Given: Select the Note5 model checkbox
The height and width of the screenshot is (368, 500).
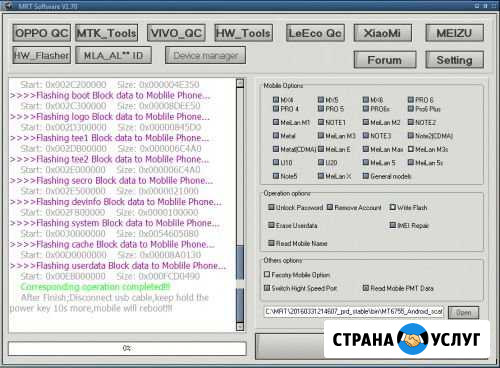Looking at the screenshot, I should [x=276, y=176].
